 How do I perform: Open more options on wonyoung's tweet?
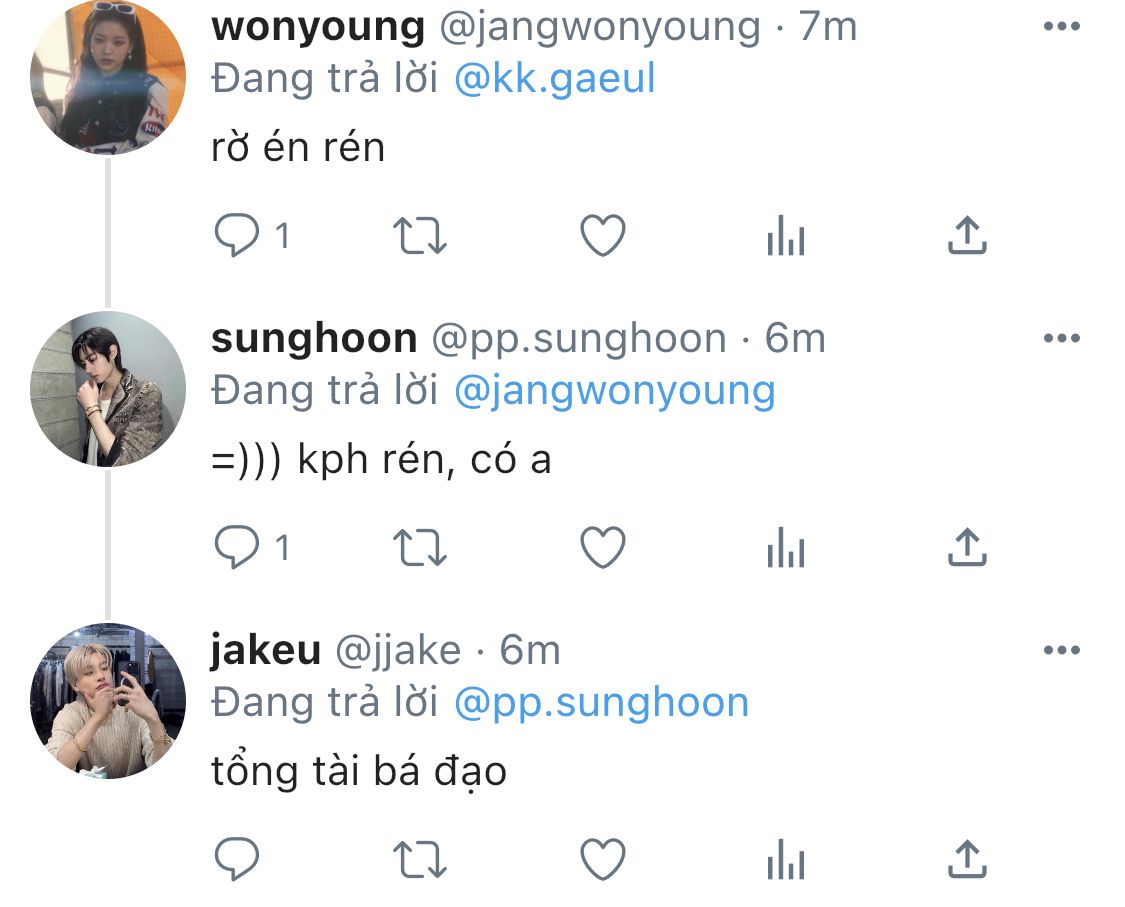[1062, 27]
